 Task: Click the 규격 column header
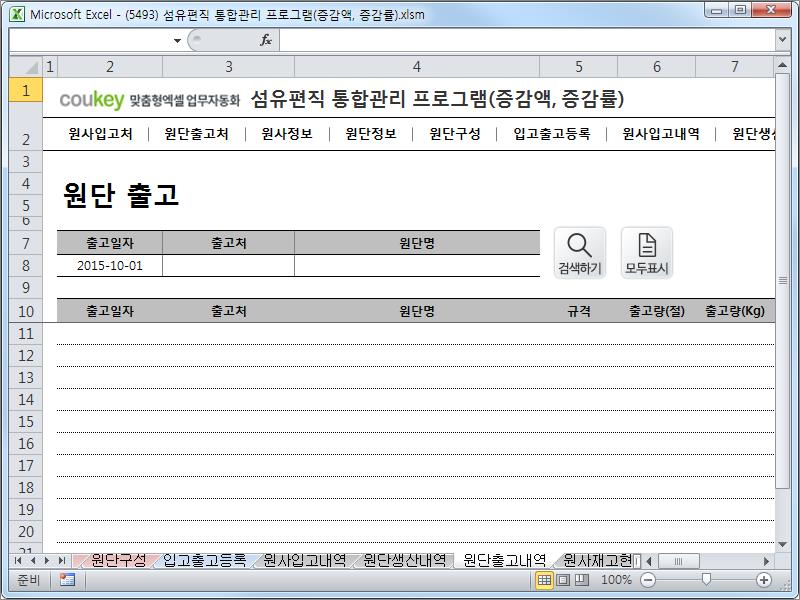click(579, 311)
